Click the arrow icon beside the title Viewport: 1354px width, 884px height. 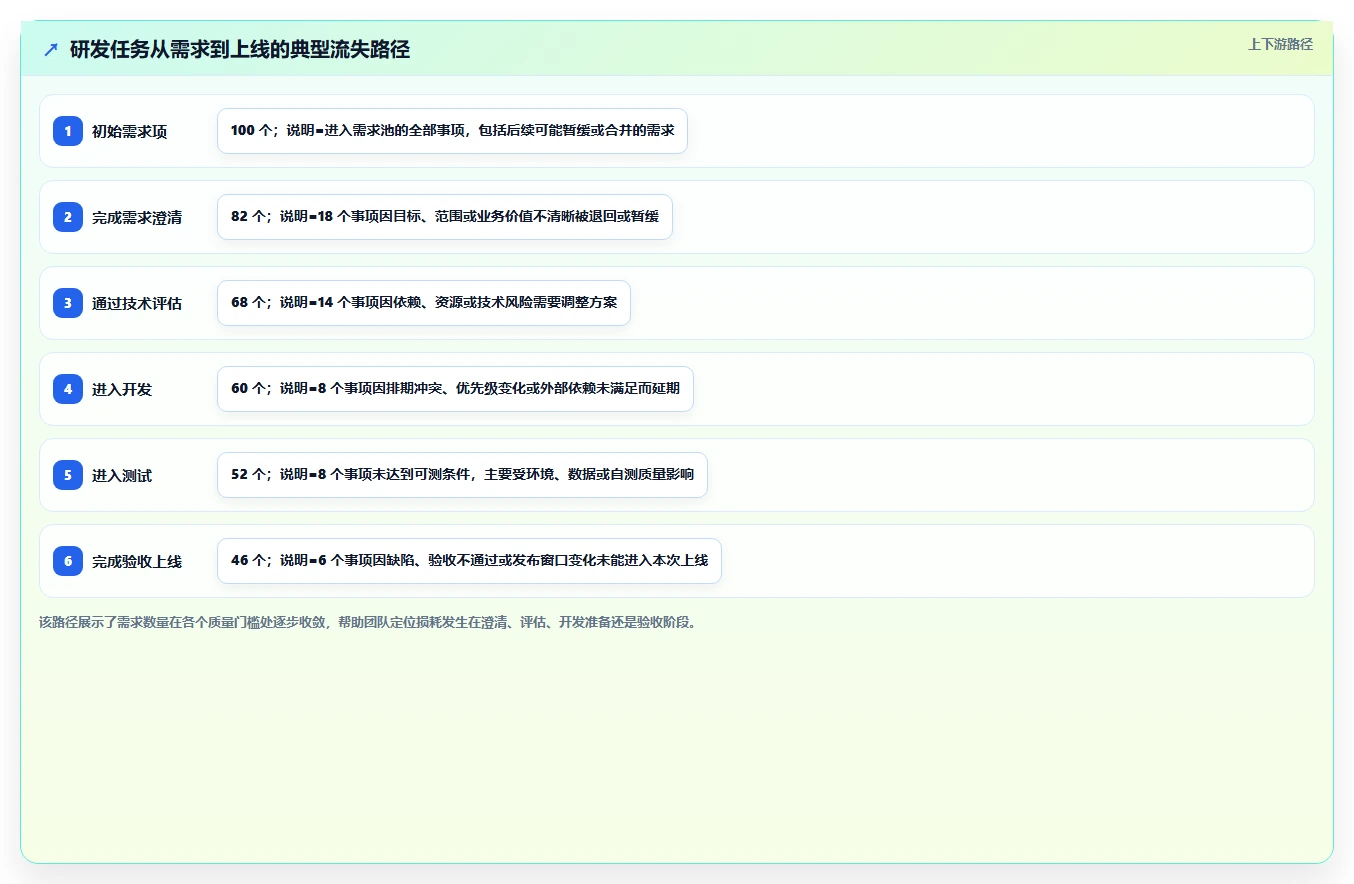coord(51,50)
